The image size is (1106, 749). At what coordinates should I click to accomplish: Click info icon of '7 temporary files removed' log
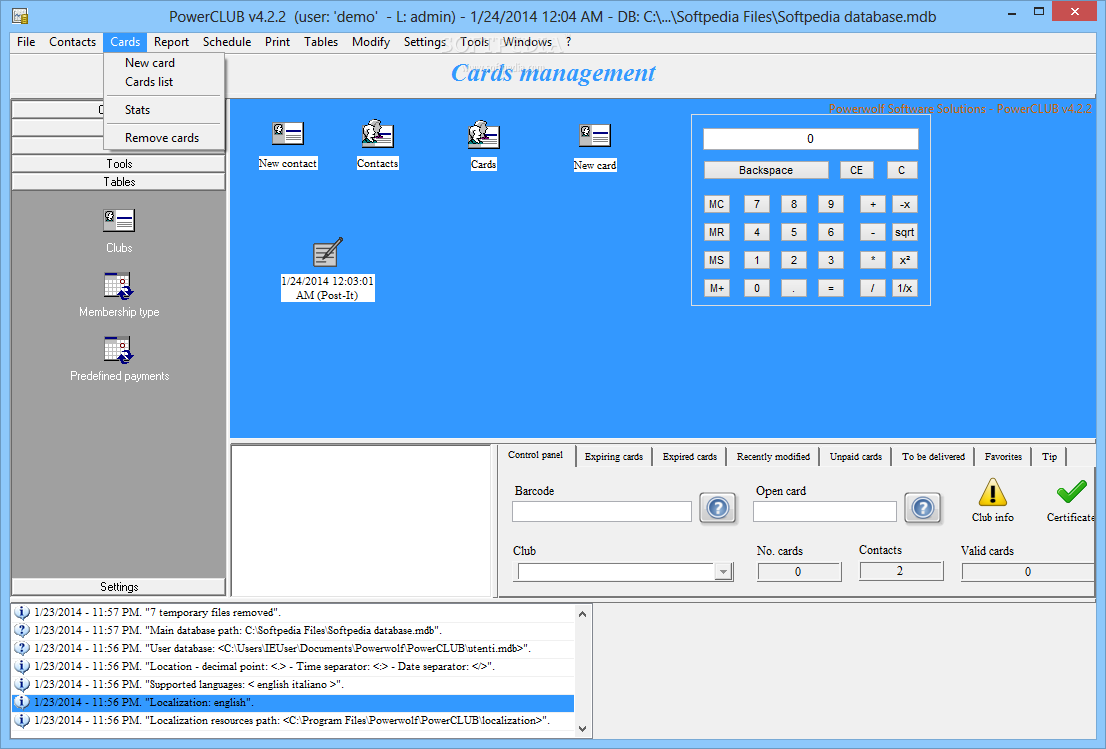point(22,612)
